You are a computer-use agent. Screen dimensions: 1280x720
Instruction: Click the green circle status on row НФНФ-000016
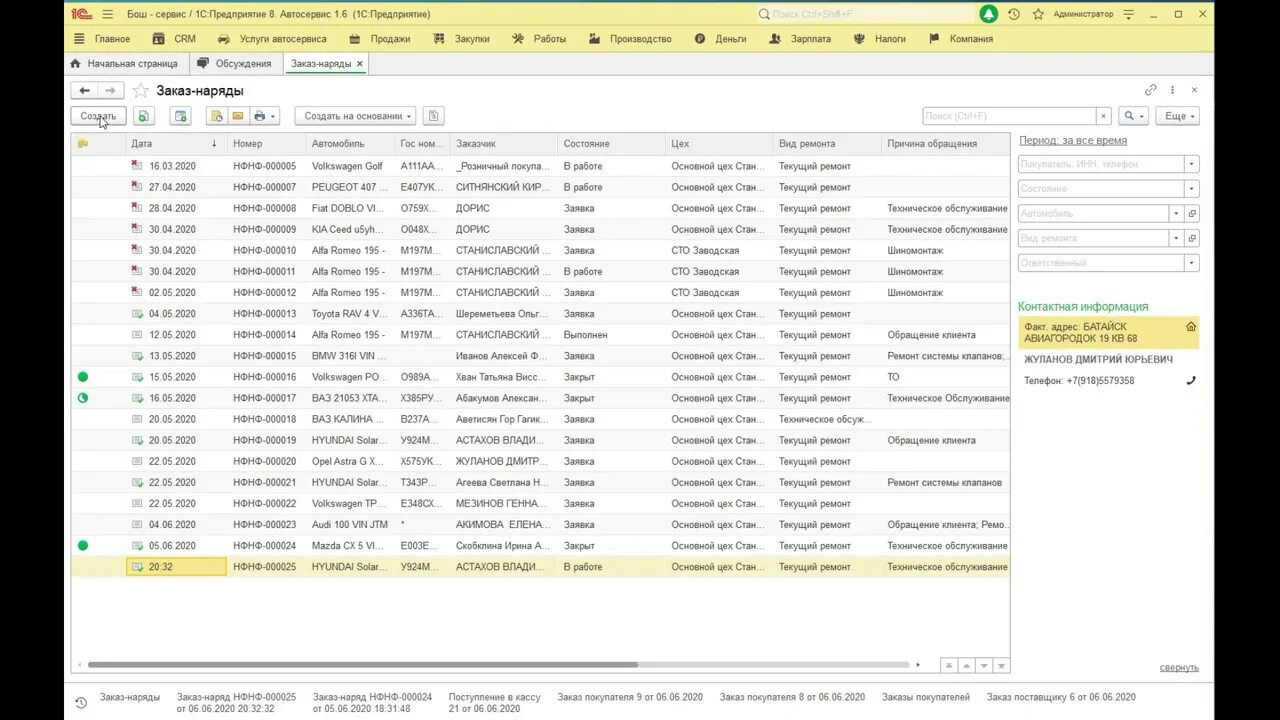click(83, 377)
